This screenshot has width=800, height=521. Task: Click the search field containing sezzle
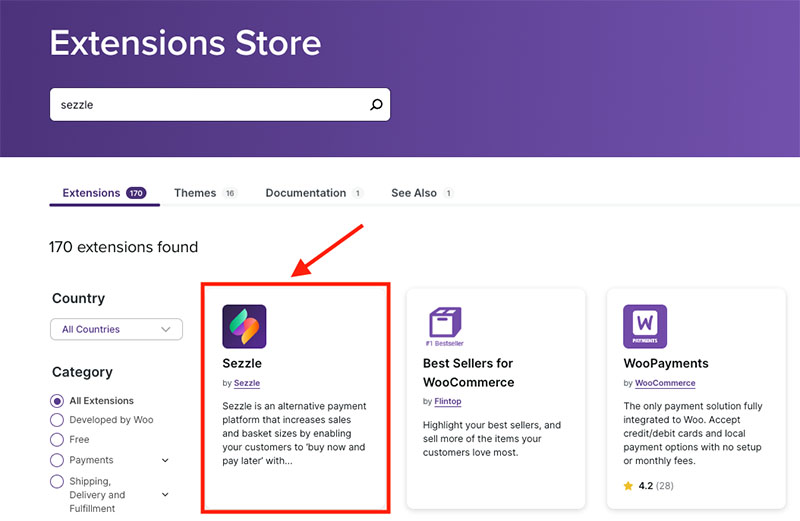point(220,105)
